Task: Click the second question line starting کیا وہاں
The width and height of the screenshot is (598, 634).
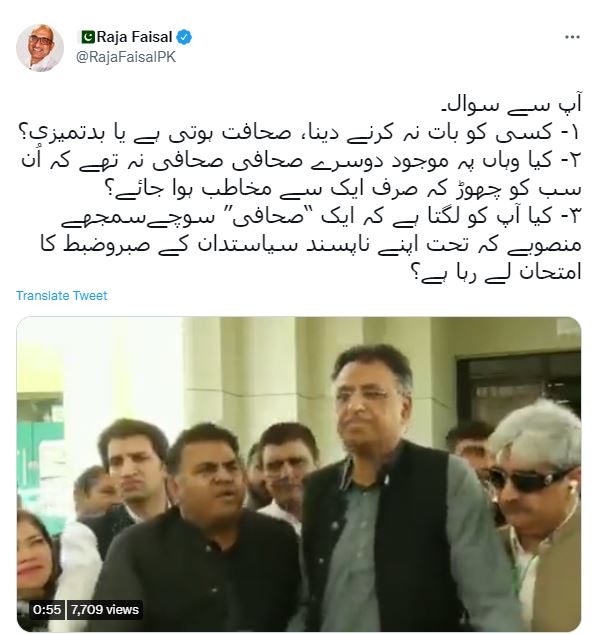Action: coord(301,161)
